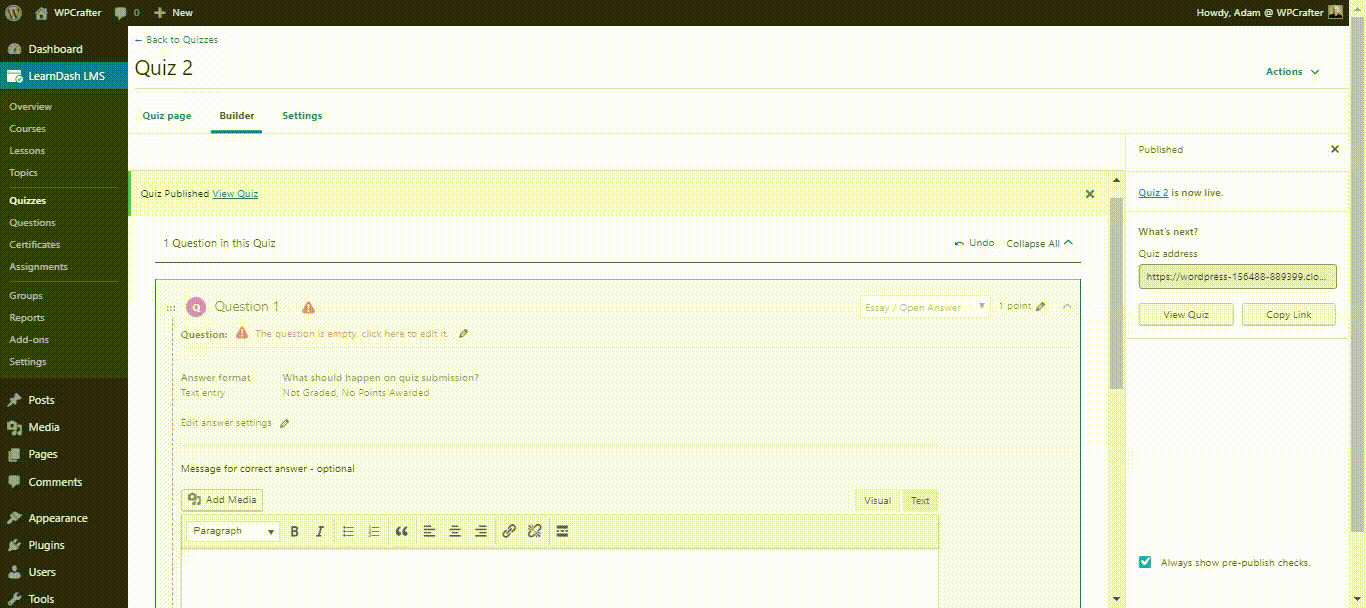Switch editor to Visual tab
This screenshot has height=608, width=1366.
click(x=877, y=501)
